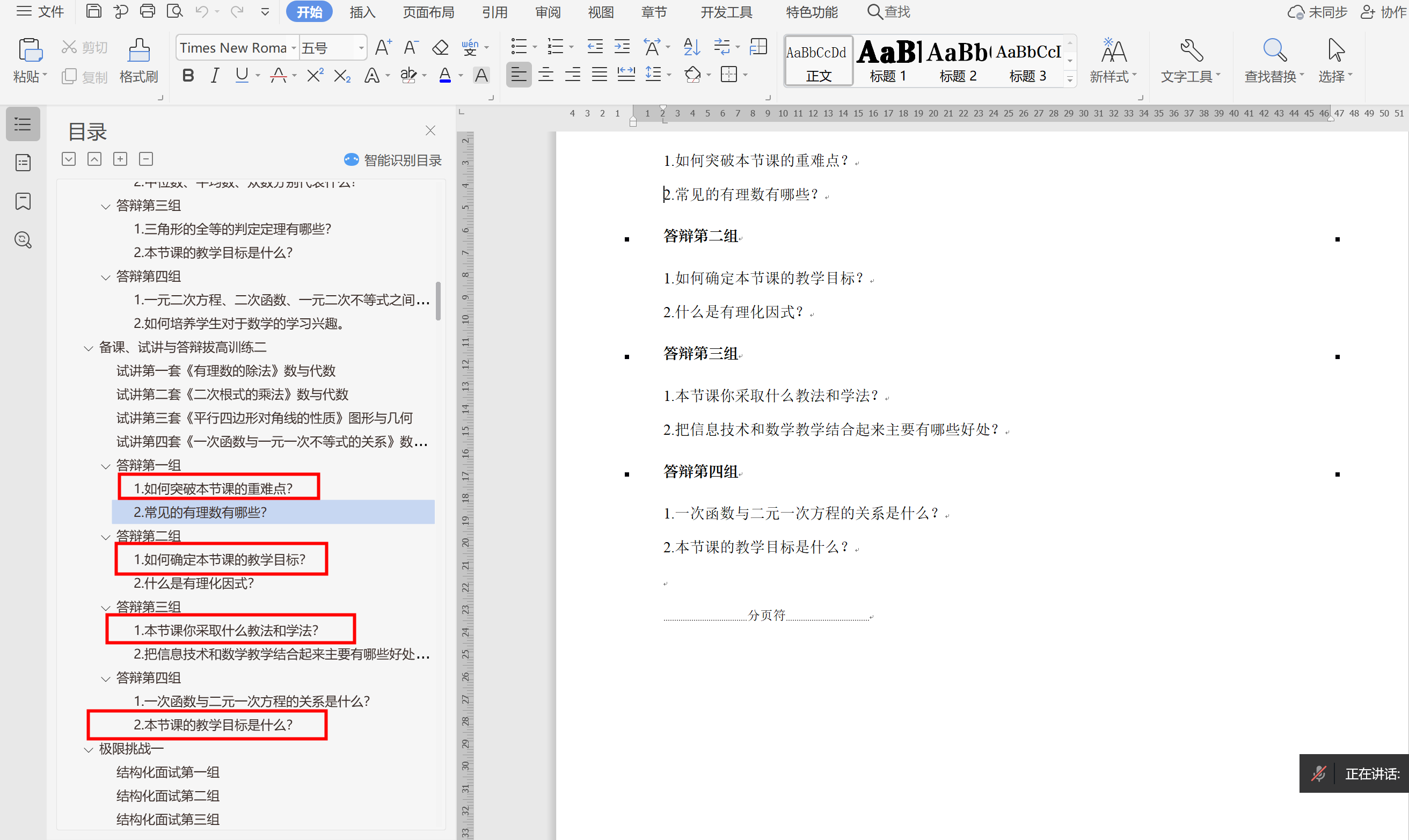This screenshot has height=840, width=1409.
Task: Collapse the 答辩第四组 tree node
Action: tap(105, 678)
